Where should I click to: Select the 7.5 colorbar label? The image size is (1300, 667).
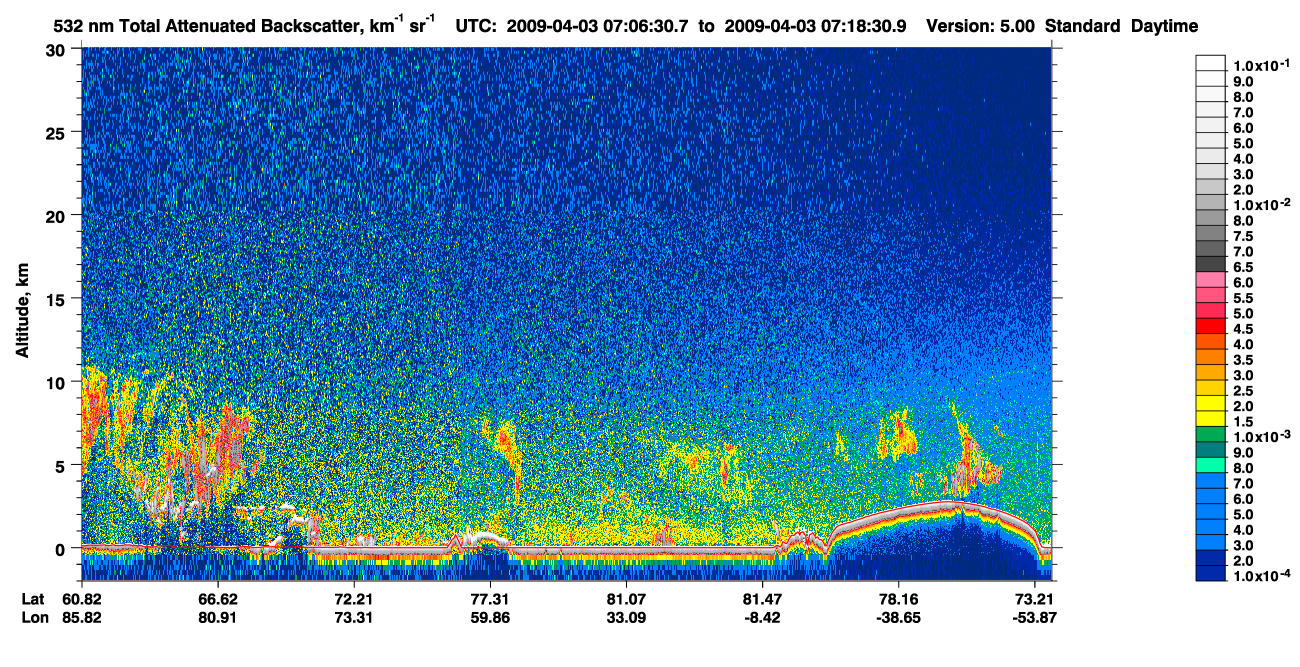coord(1244,236)
